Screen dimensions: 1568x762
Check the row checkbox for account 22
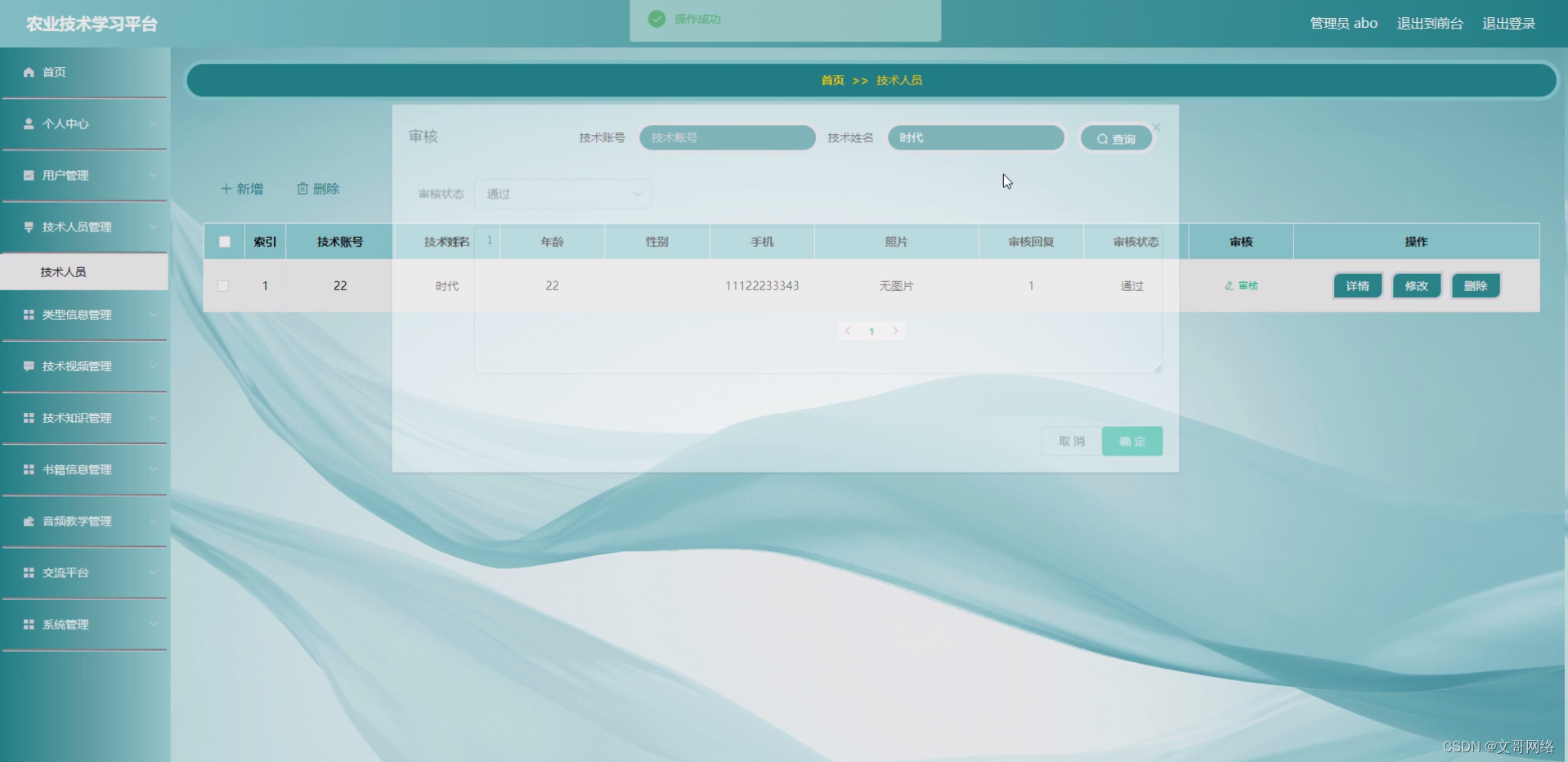(x=225, y=285)
